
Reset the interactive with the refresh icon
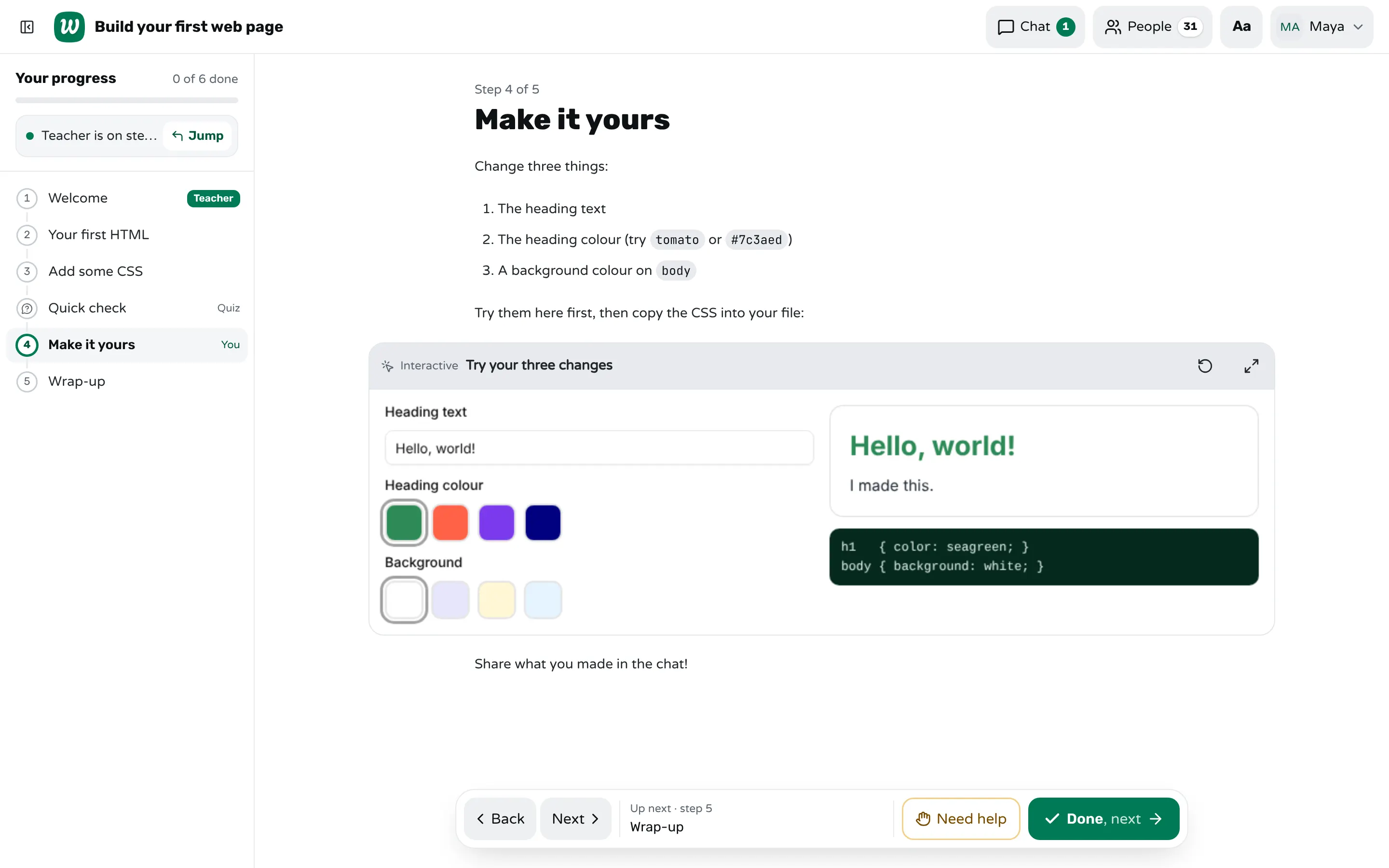point(1205,366)
